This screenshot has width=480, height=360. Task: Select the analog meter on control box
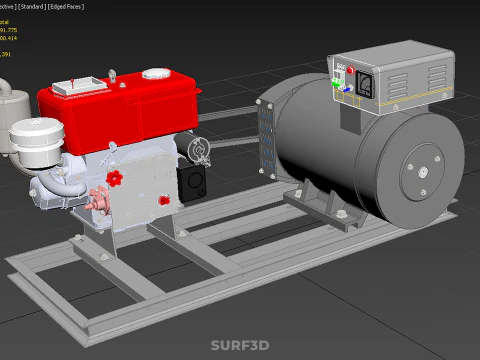tap(365, 84)
